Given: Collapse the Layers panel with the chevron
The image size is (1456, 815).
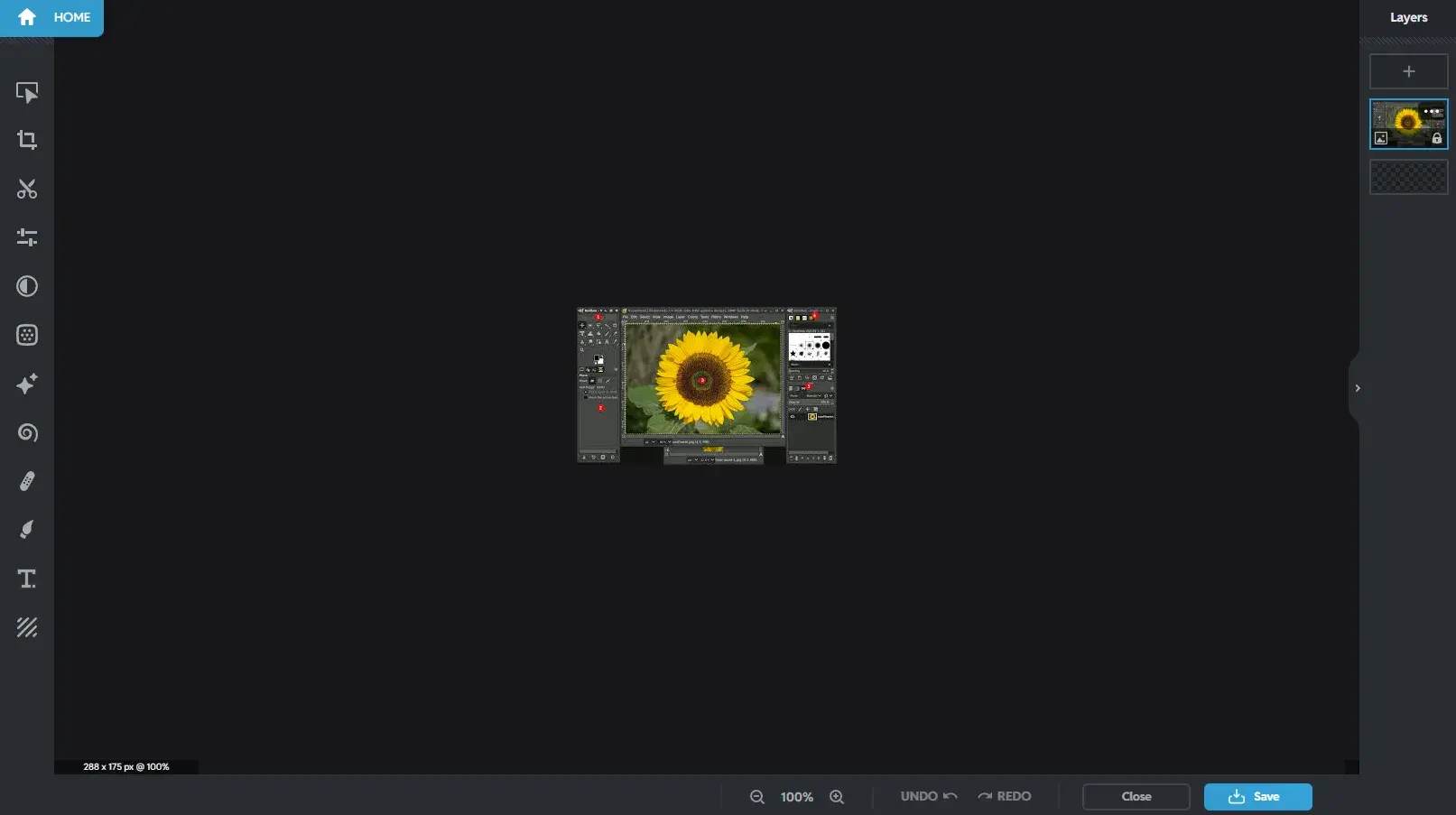Looking at the screenshot, I should tap(1357, 388).
